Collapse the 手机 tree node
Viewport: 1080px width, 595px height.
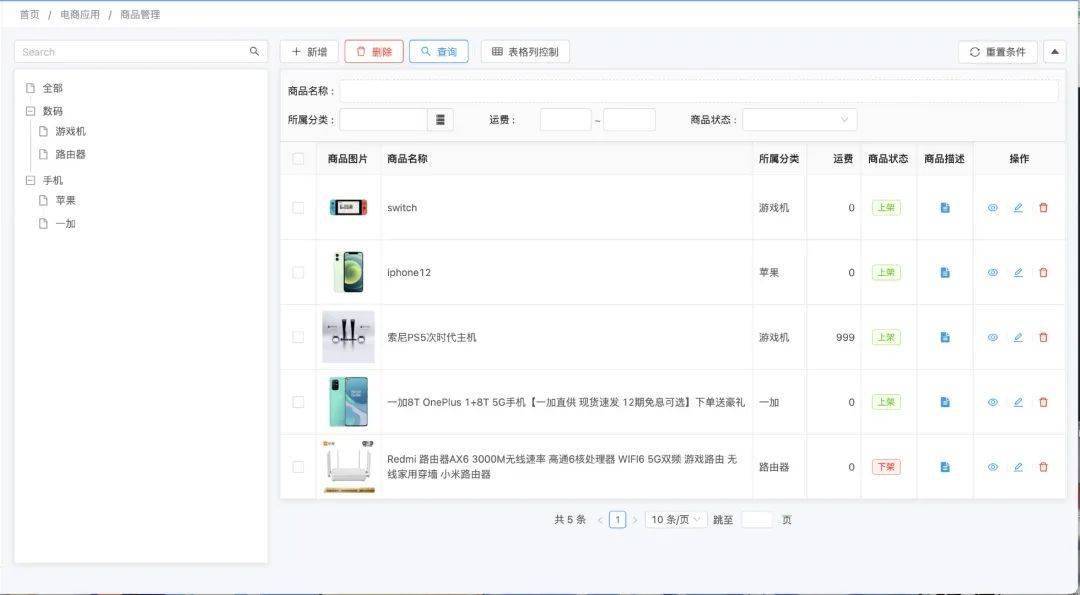(x=30, y=180)
